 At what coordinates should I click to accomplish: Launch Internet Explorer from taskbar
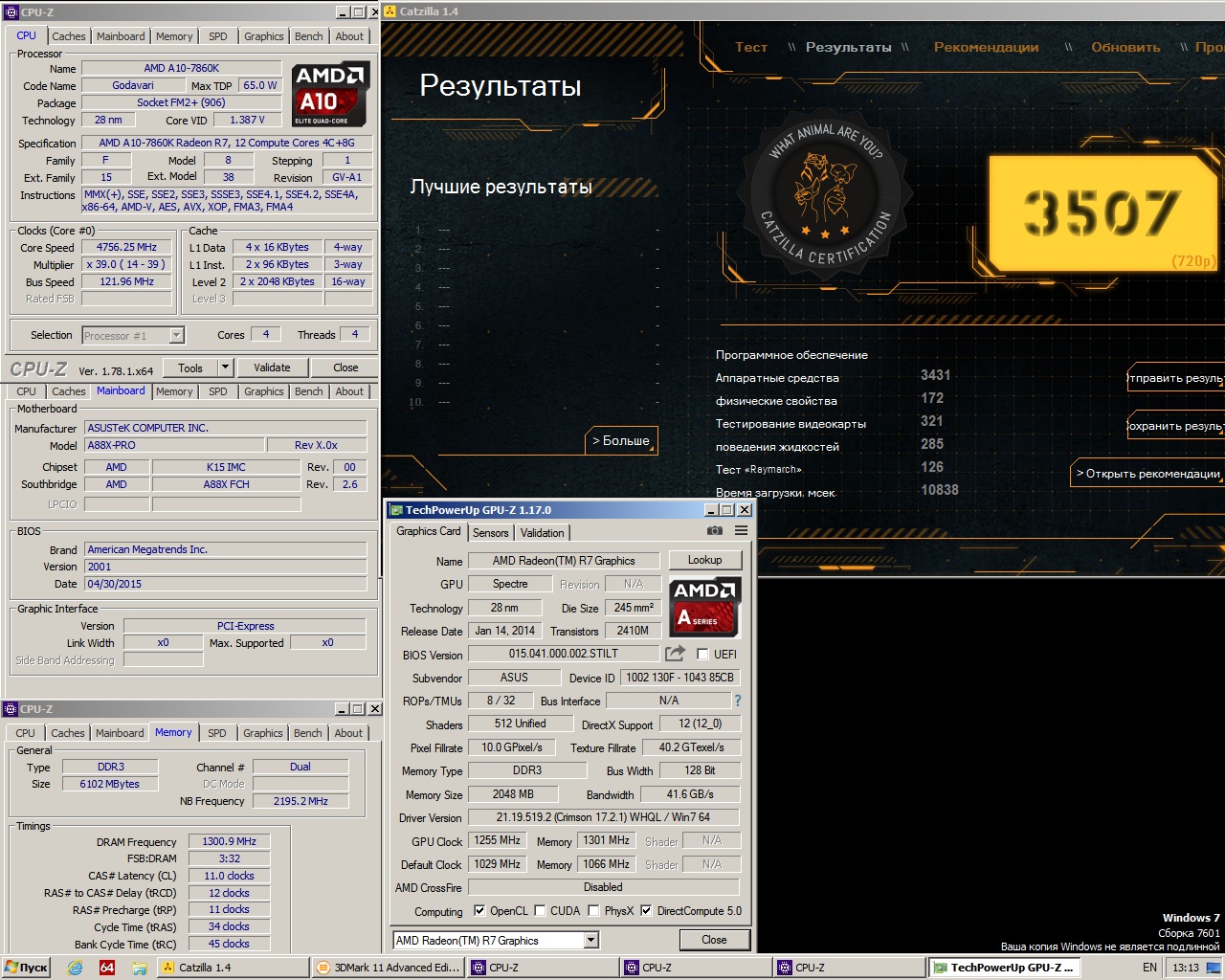(75, 968)
